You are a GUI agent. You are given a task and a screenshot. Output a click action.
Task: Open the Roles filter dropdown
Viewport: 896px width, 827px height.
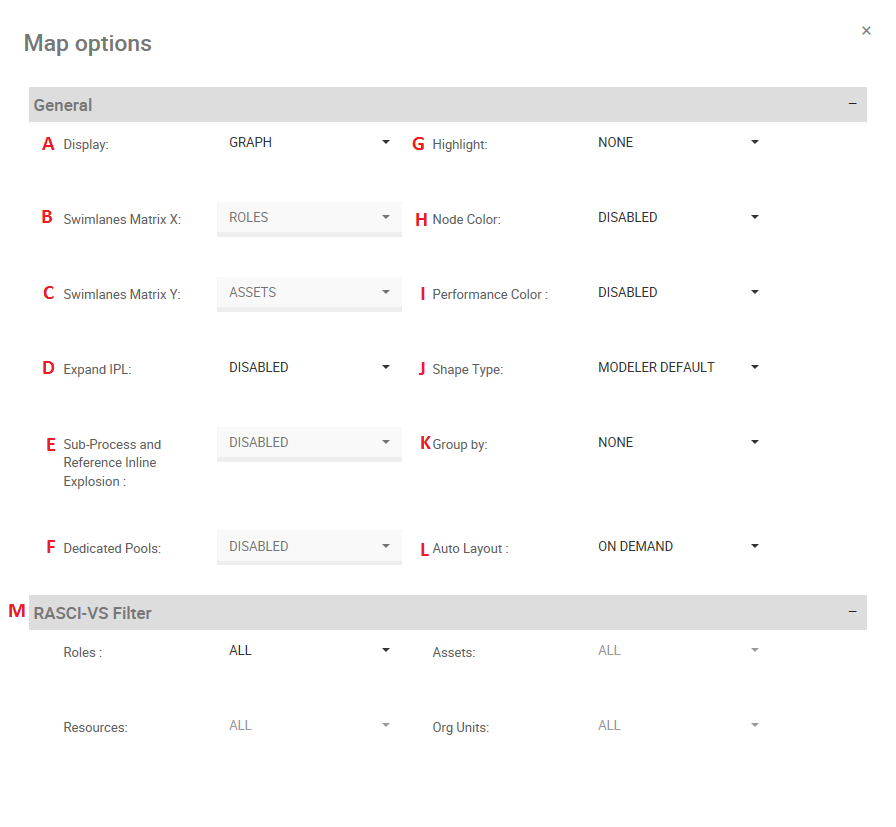[308, 651]
